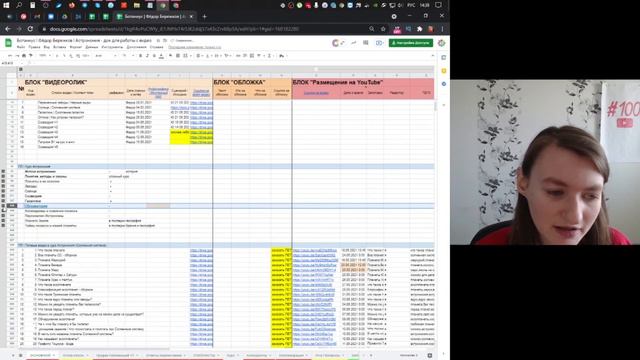The height and width of the screenshot is (360, 640).
Task: Click the Explore button at bottom right
Action: [429, 356]
